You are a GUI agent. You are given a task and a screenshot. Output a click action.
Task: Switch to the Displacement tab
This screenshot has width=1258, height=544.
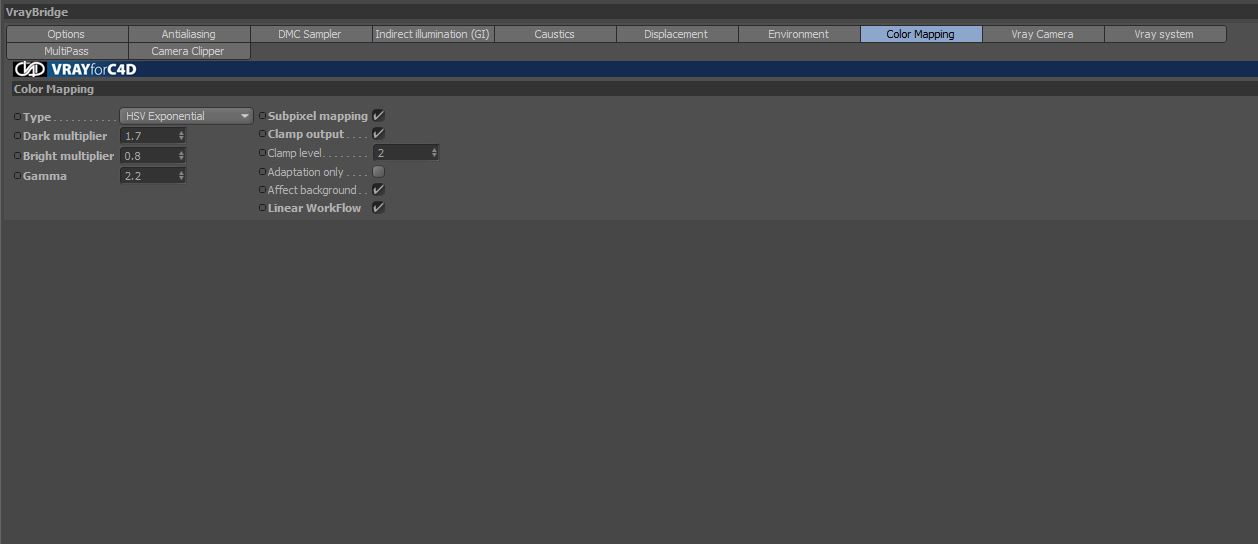[677, 34]
